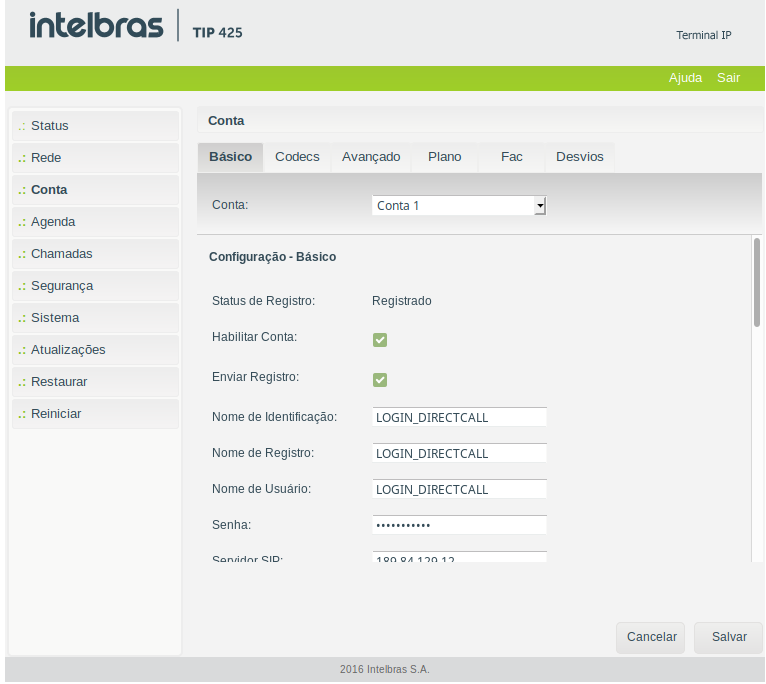The width and height of the screenshot is (766, 684).
Task: Click the Cancelar button
Action: tap(651, 638)
